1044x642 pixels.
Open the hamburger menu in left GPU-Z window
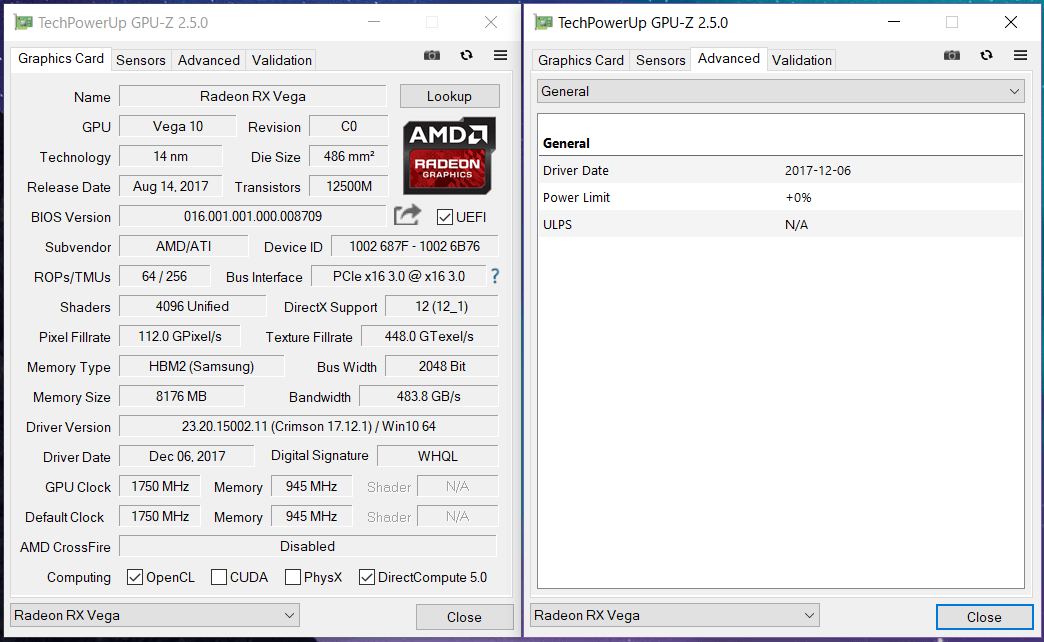(x=500, y=55)
